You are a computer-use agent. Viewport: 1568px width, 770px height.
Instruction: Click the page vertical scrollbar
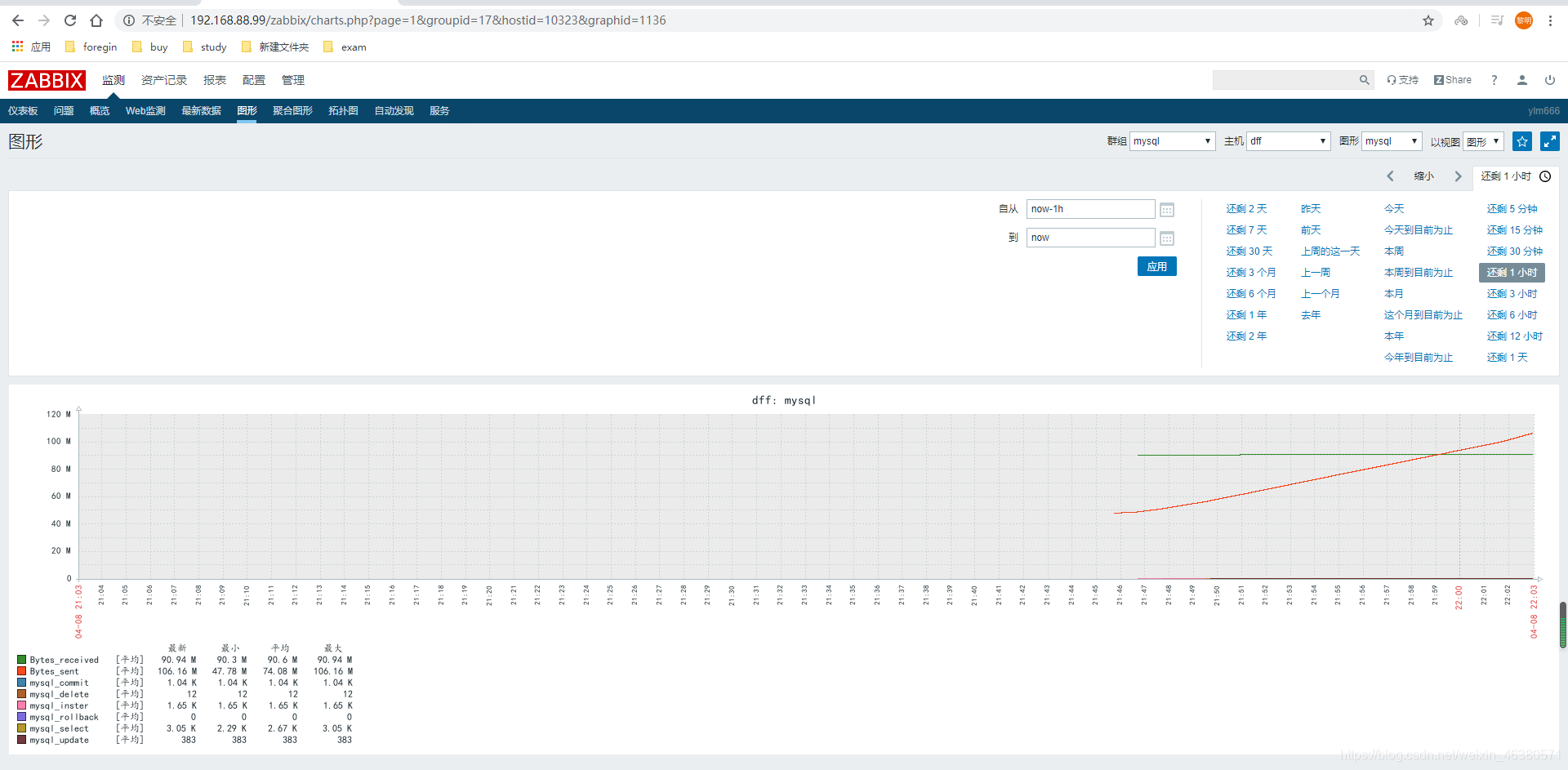tap(1563, 625)
